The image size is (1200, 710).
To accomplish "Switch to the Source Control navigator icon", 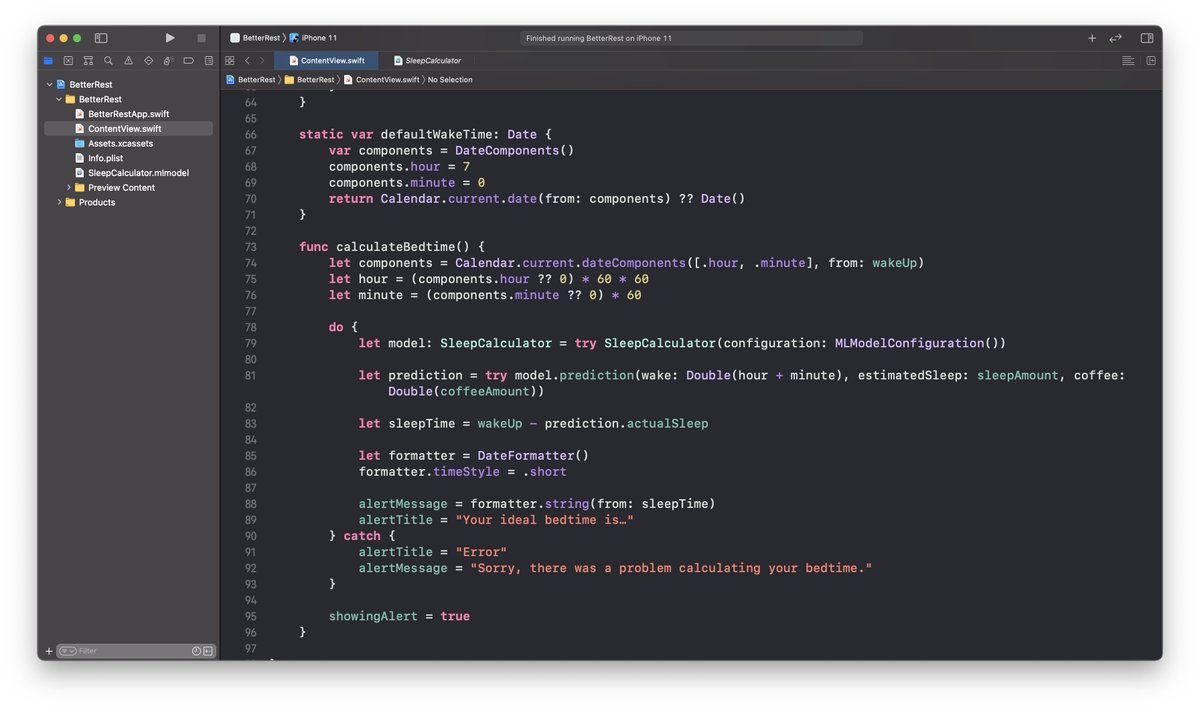I will click(x=68, y=60).
